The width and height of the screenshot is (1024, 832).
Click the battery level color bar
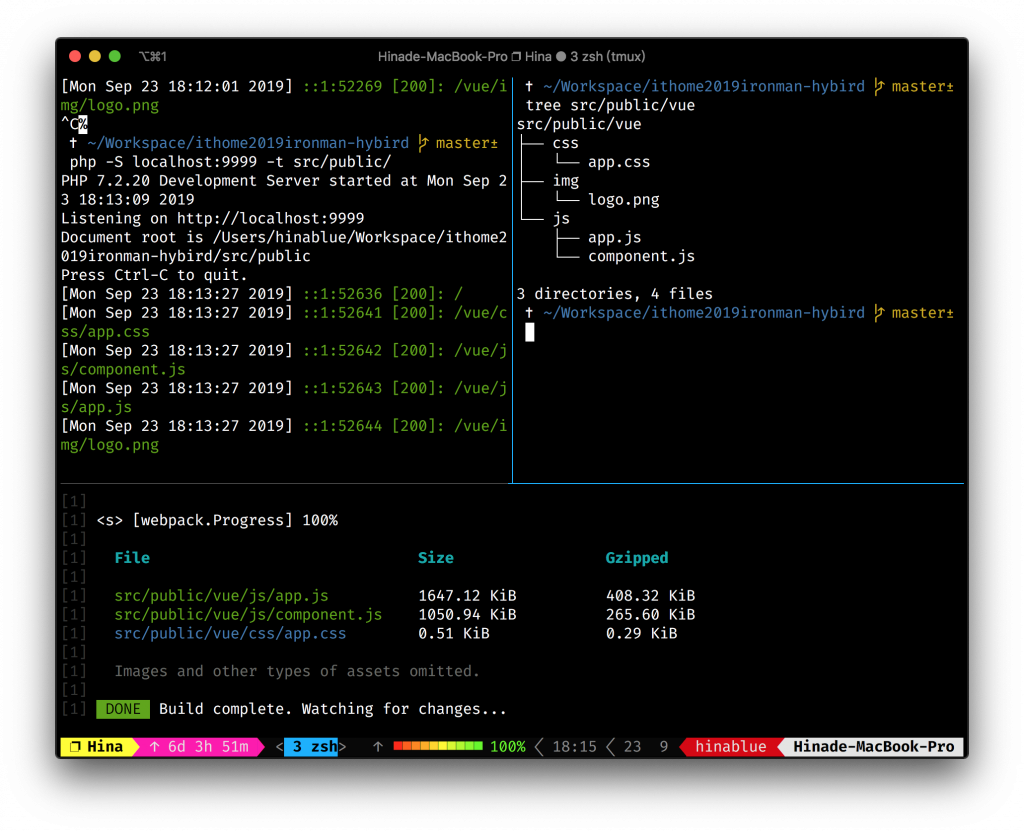[438, 746]
